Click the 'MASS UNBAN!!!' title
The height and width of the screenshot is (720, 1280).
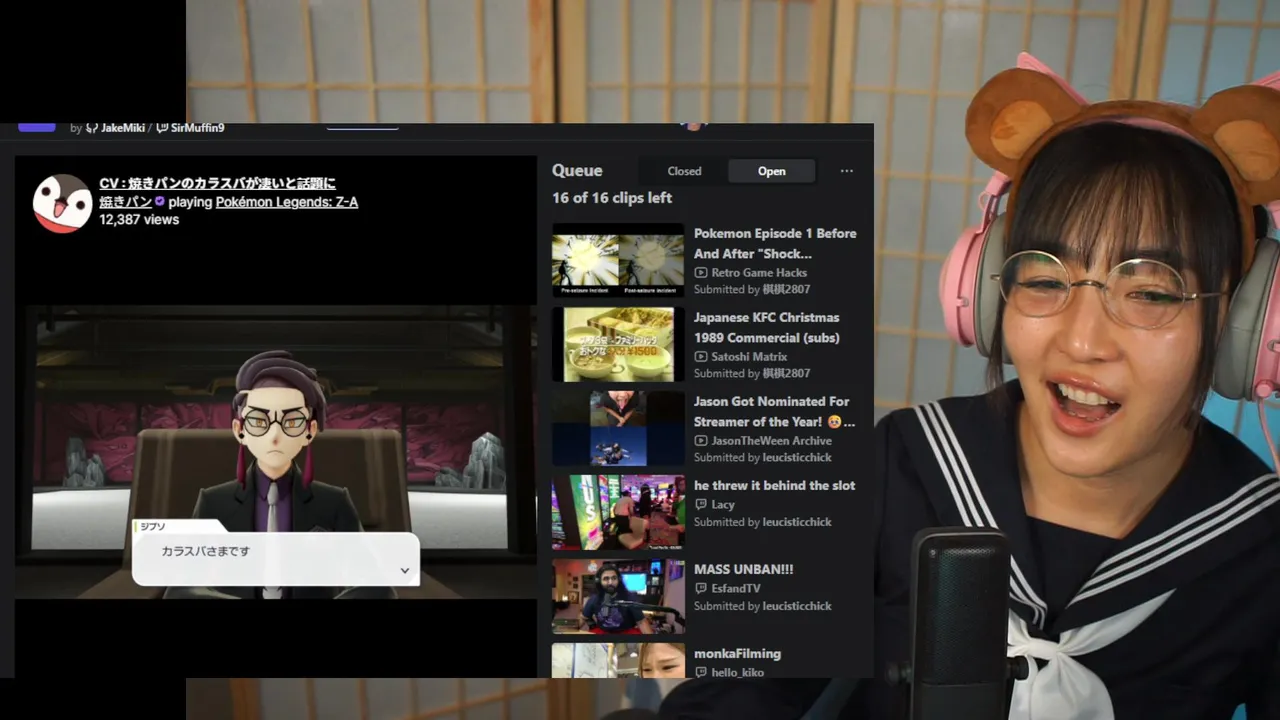click(x=743, y=569)
